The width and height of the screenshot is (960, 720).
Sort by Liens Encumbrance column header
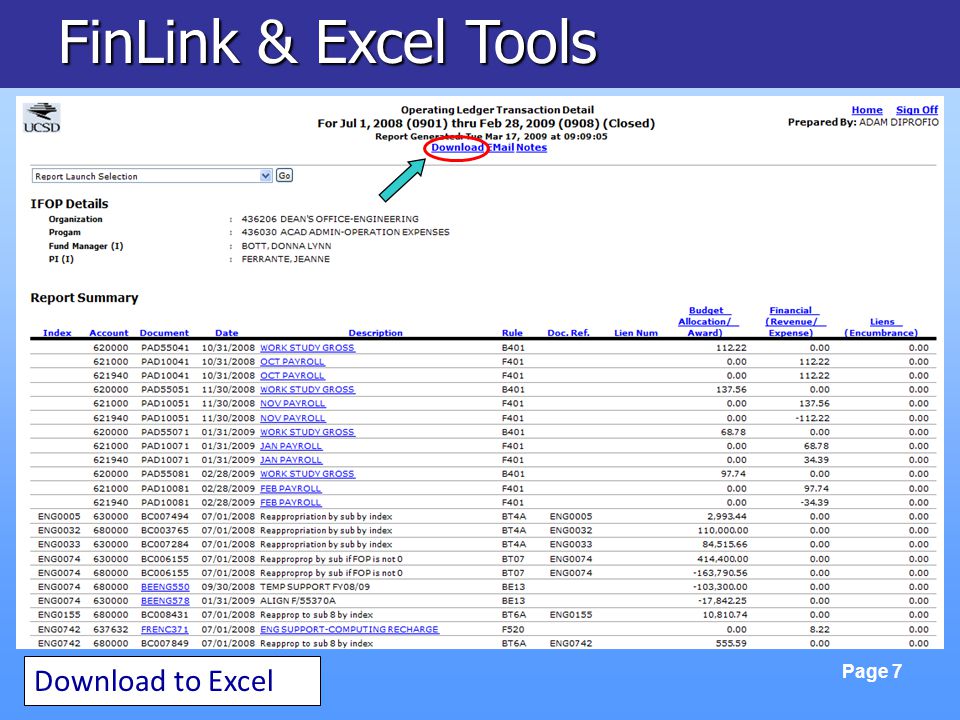(882, 327)
